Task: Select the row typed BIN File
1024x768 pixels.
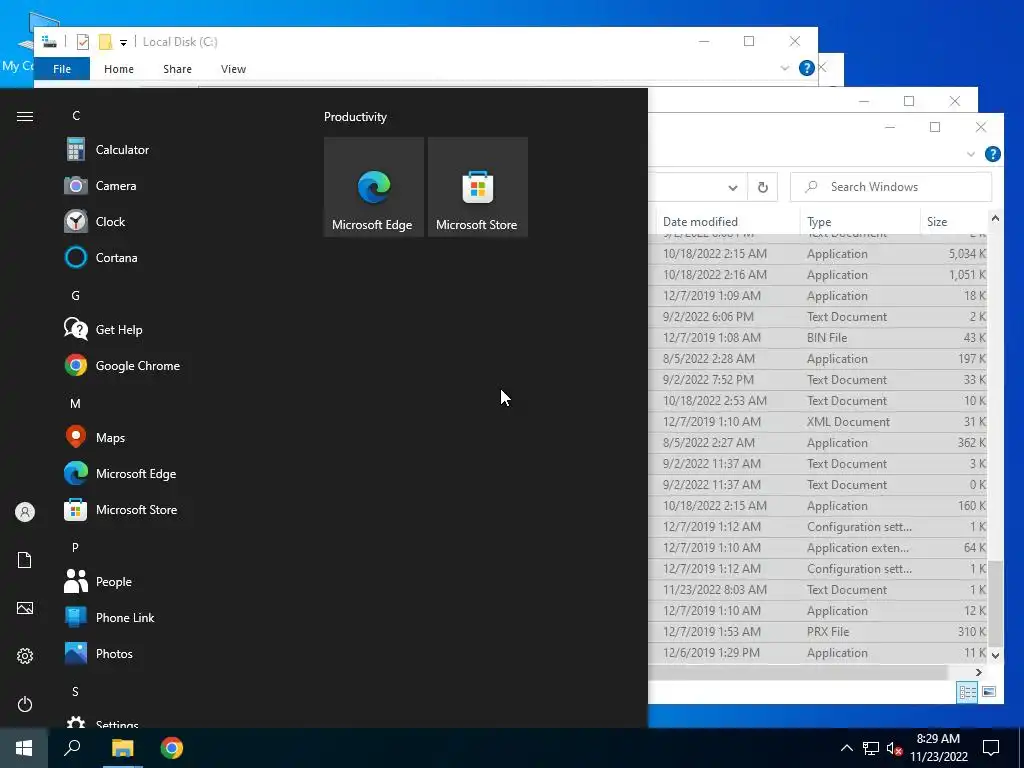Action: 818,338
